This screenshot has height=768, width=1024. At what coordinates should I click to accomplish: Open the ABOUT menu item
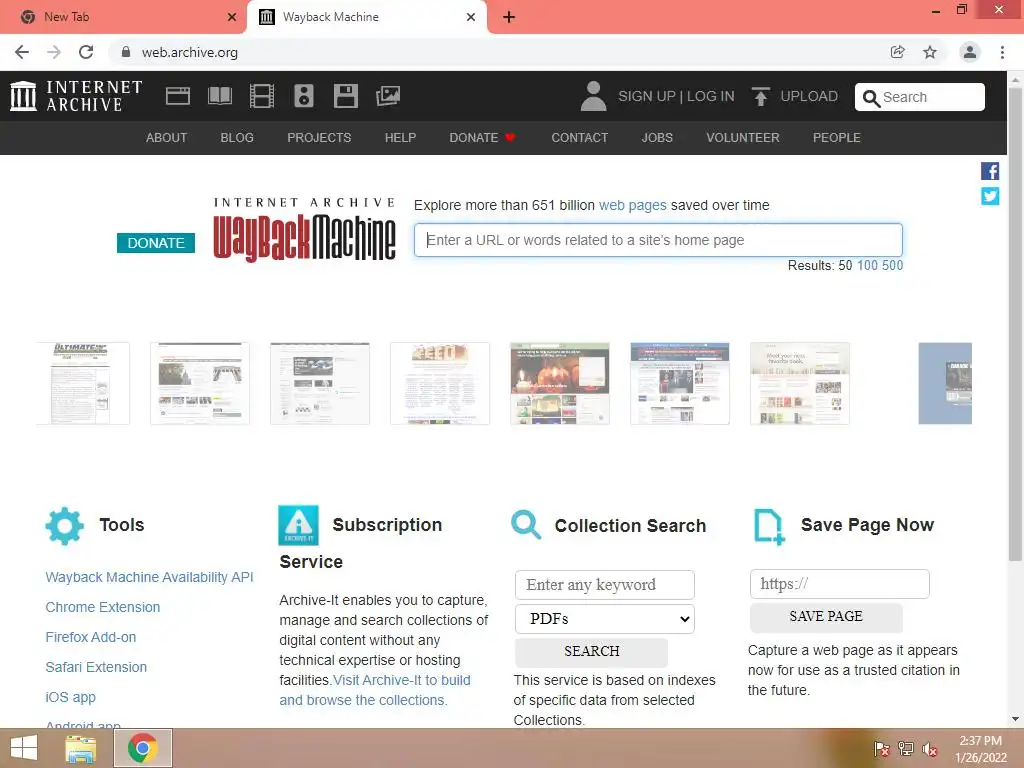167,138
